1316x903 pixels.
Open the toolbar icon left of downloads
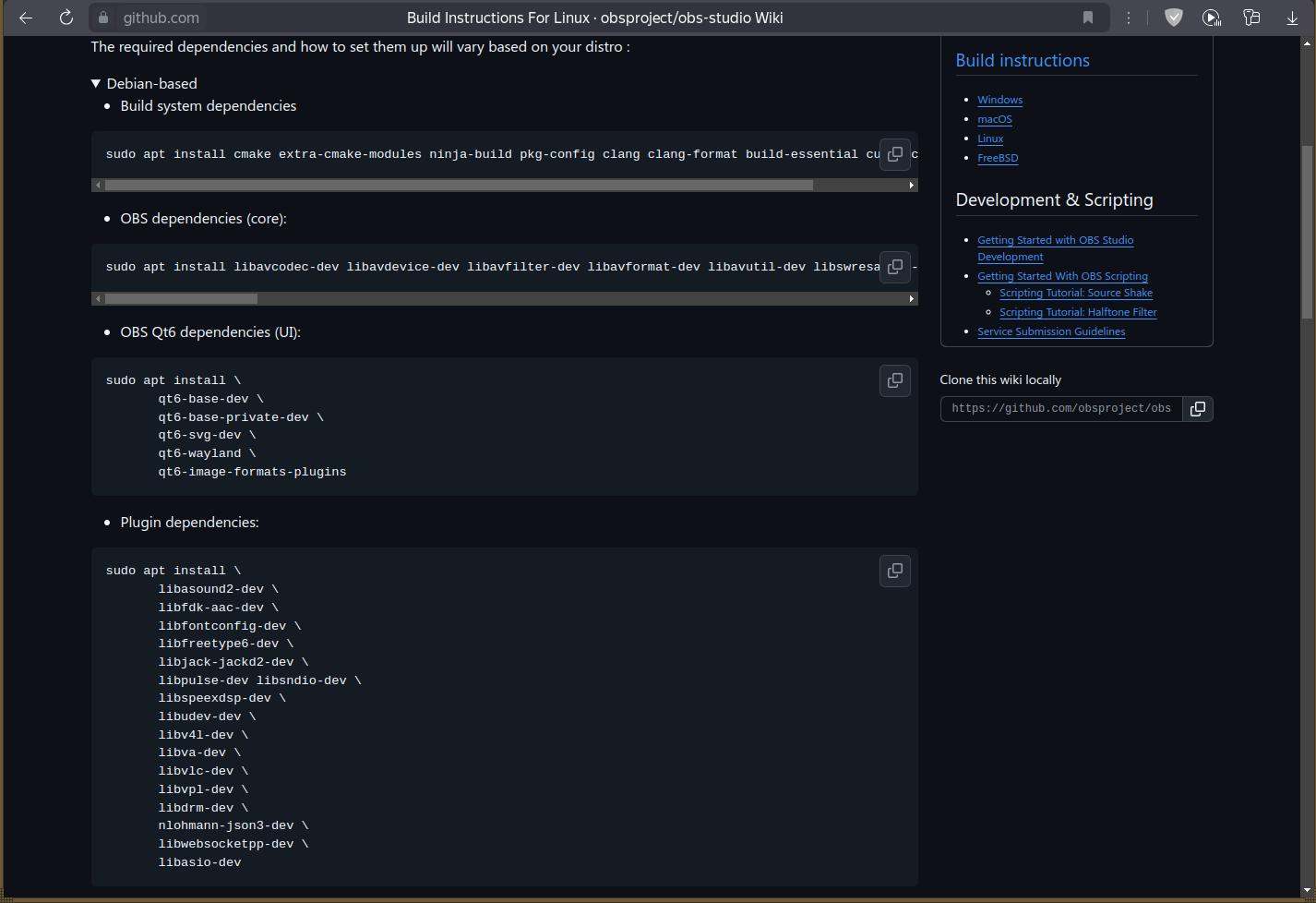pos(1251,18)
